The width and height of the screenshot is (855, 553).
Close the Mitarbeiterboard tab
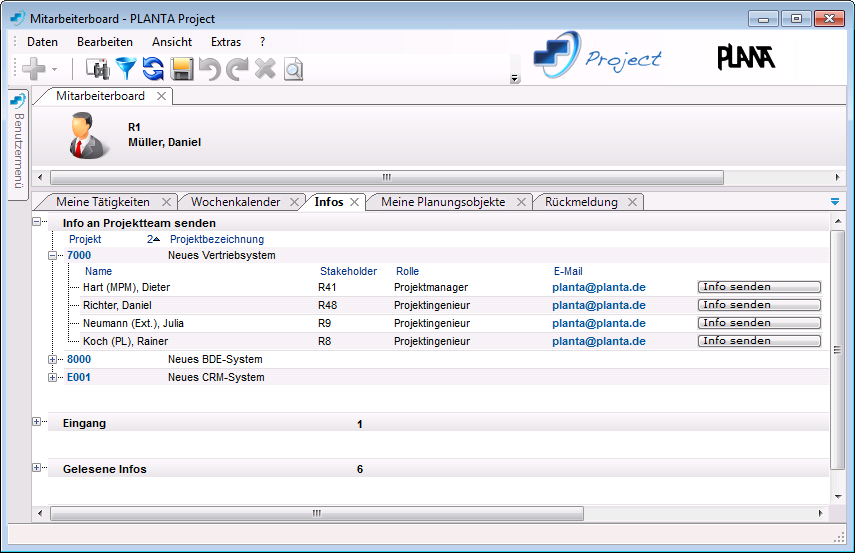(x=162, y=97)
